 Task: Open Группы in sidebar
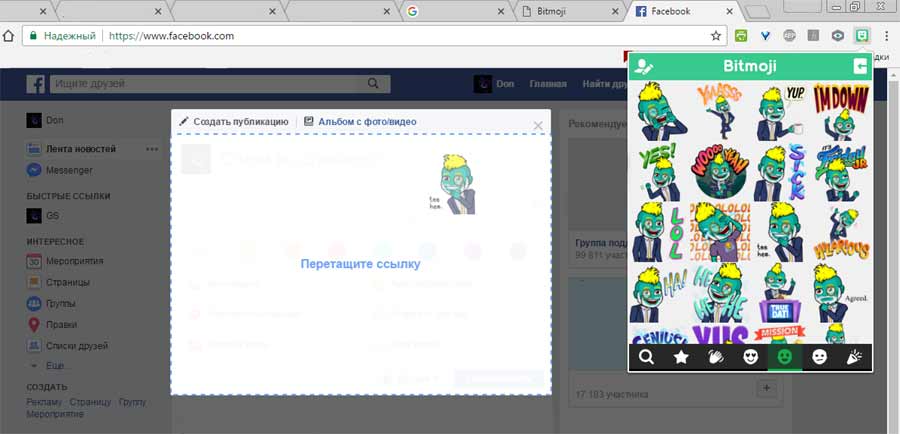[x=51, y=303]
